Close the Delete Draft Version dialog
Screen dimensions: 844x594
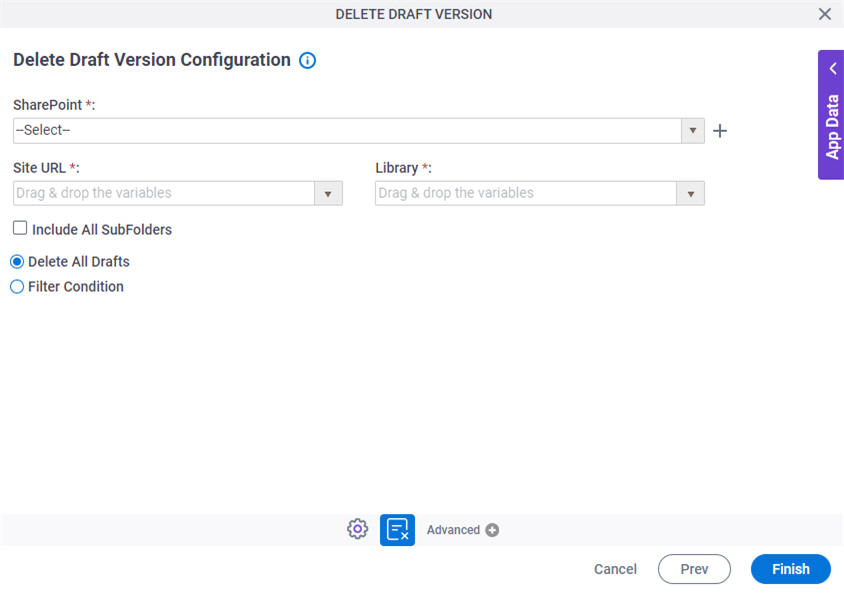click(825, 14)
